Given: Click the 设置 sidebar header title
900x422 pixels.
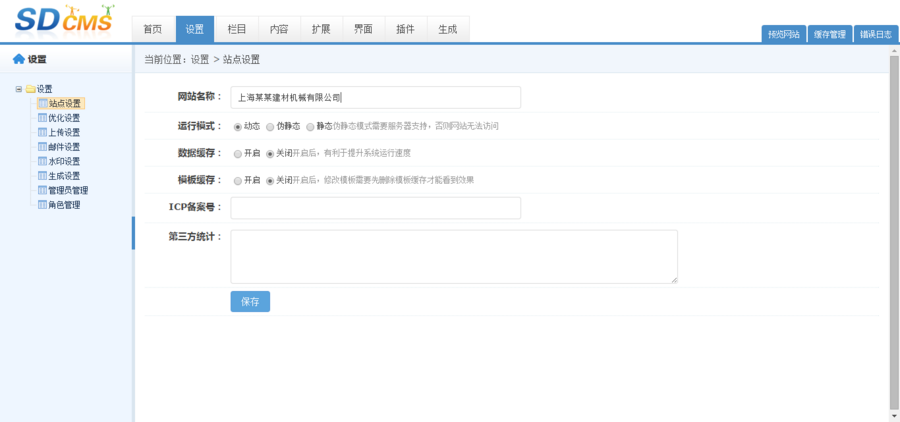Looking at the screenshot, I should point(37,59).
